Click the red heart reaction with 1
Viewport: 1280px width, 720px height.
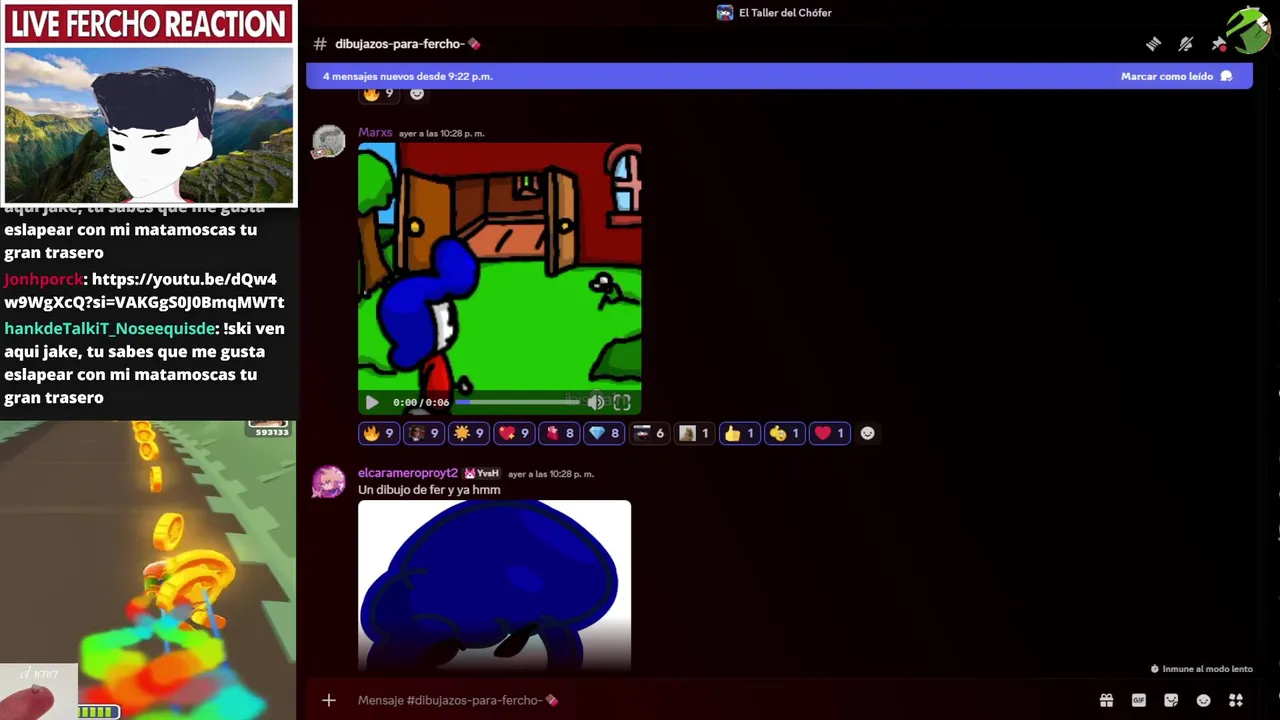(x=829, y=433)
